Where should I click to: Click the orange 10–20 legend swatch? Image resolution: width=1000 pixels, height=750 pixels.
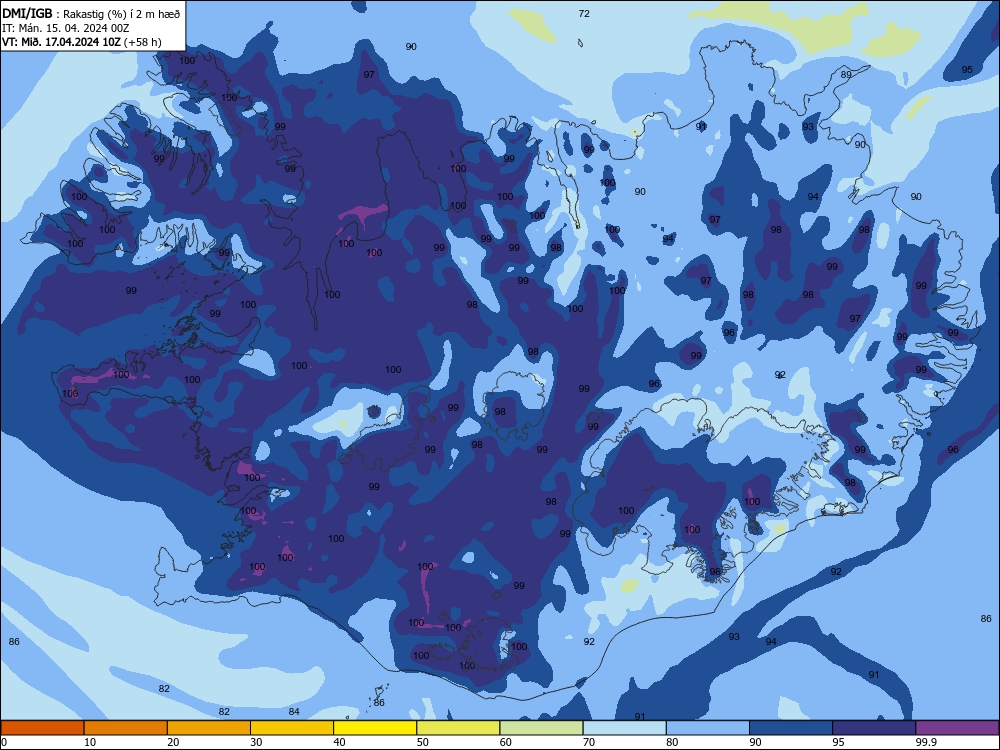[126, 728]
